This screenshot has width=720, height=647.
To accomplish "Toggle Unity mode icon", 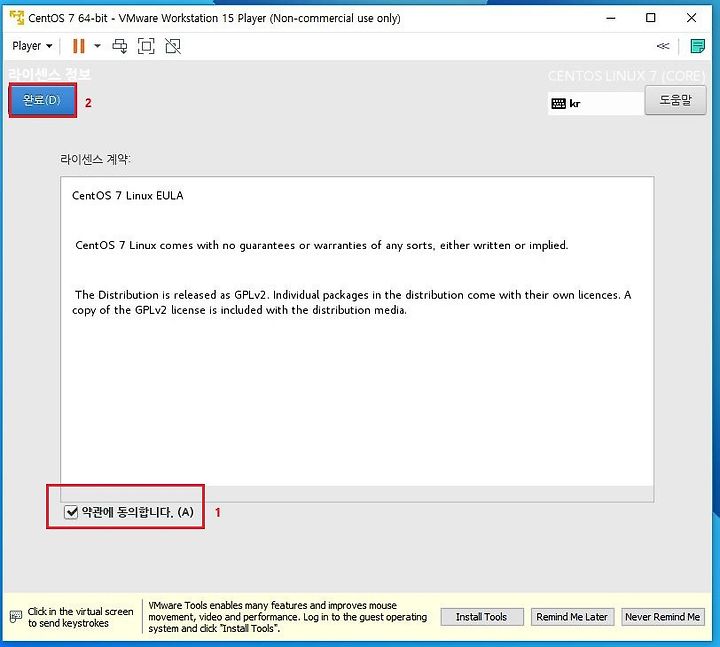I will (x=173, y=46).
